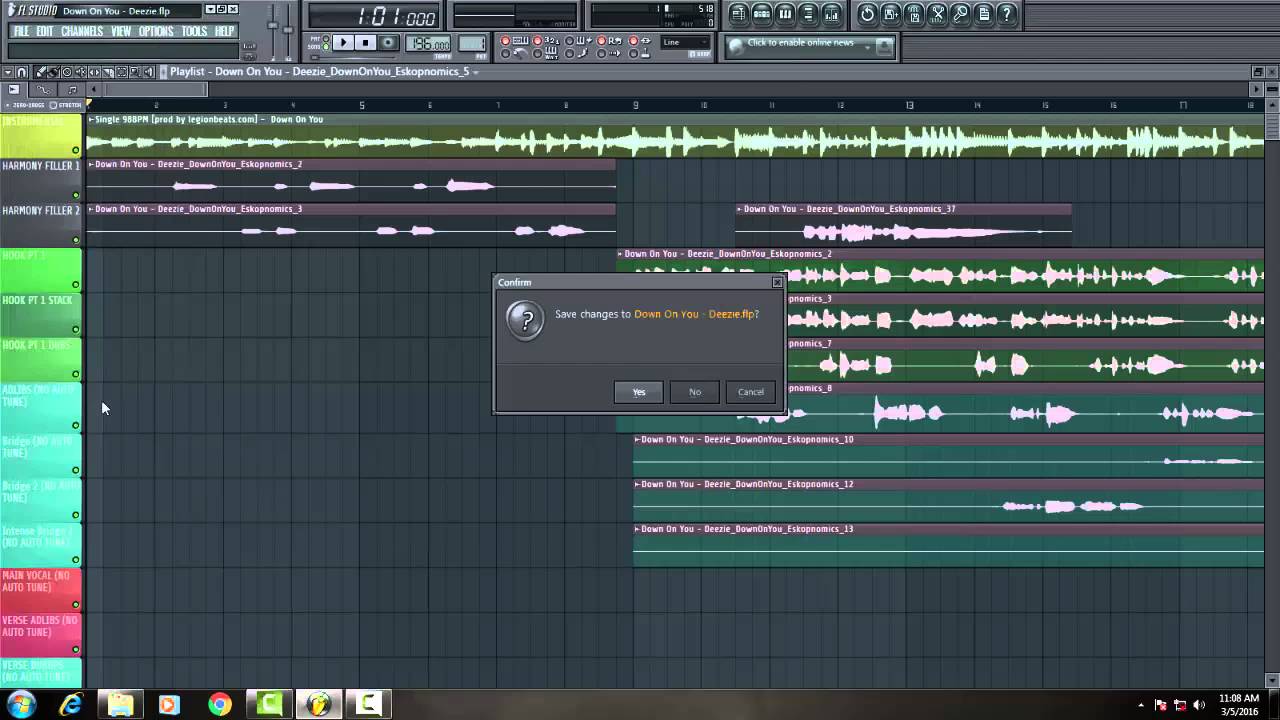The image size is (1280, 720).
Task: Mute the HOOK PT 1 STACK track
Action: [x=75, y=330]
